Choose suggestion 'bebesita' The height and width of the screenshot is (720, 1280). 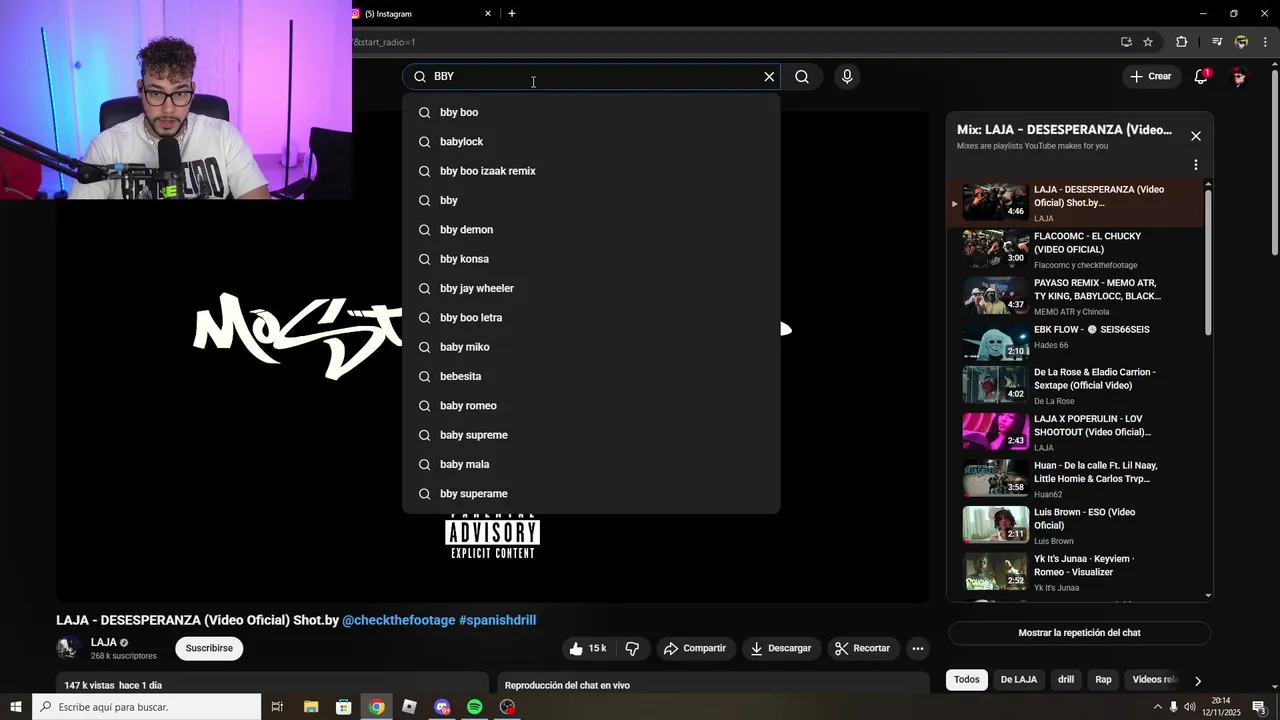[x=591, y=376]
